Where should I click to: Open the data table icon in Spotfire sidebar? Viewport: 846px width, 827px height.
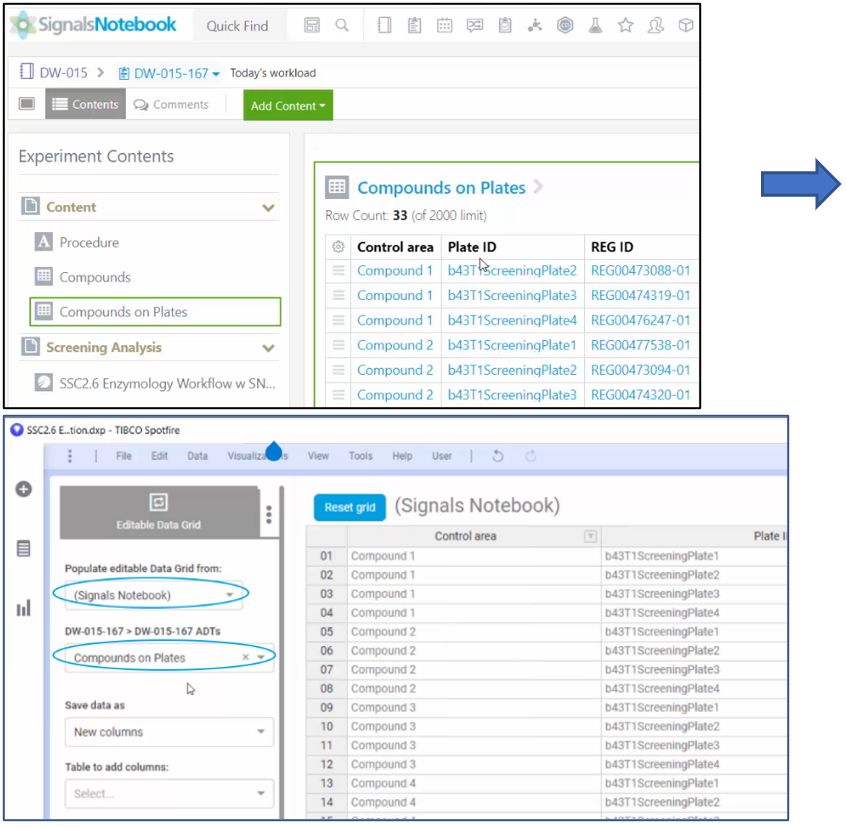tap(23, 549)
